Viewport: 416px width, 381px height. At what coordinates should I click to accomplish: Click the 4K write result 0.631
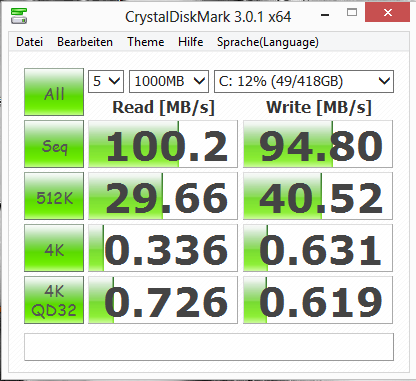point(318,248)
